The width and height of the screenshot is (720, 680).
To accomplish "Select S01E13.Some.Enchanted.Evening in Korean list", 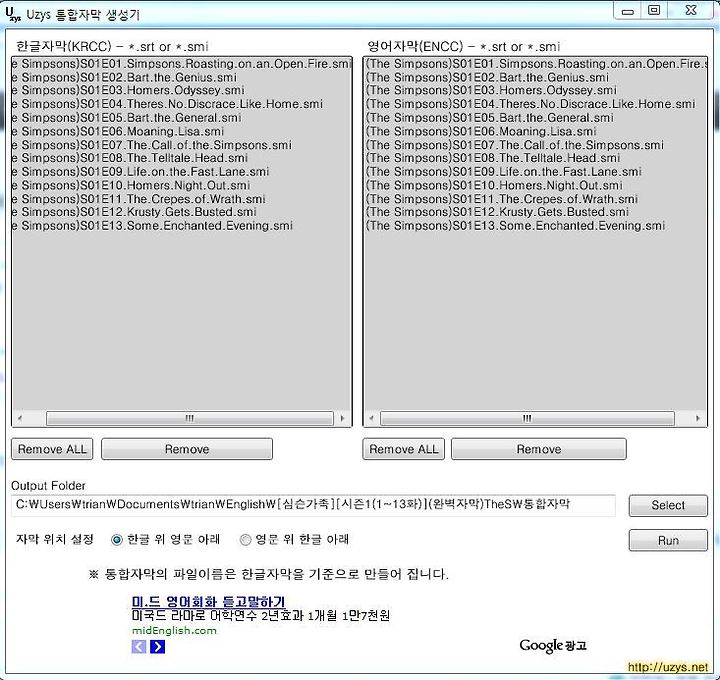I will (x=182, y=226).
